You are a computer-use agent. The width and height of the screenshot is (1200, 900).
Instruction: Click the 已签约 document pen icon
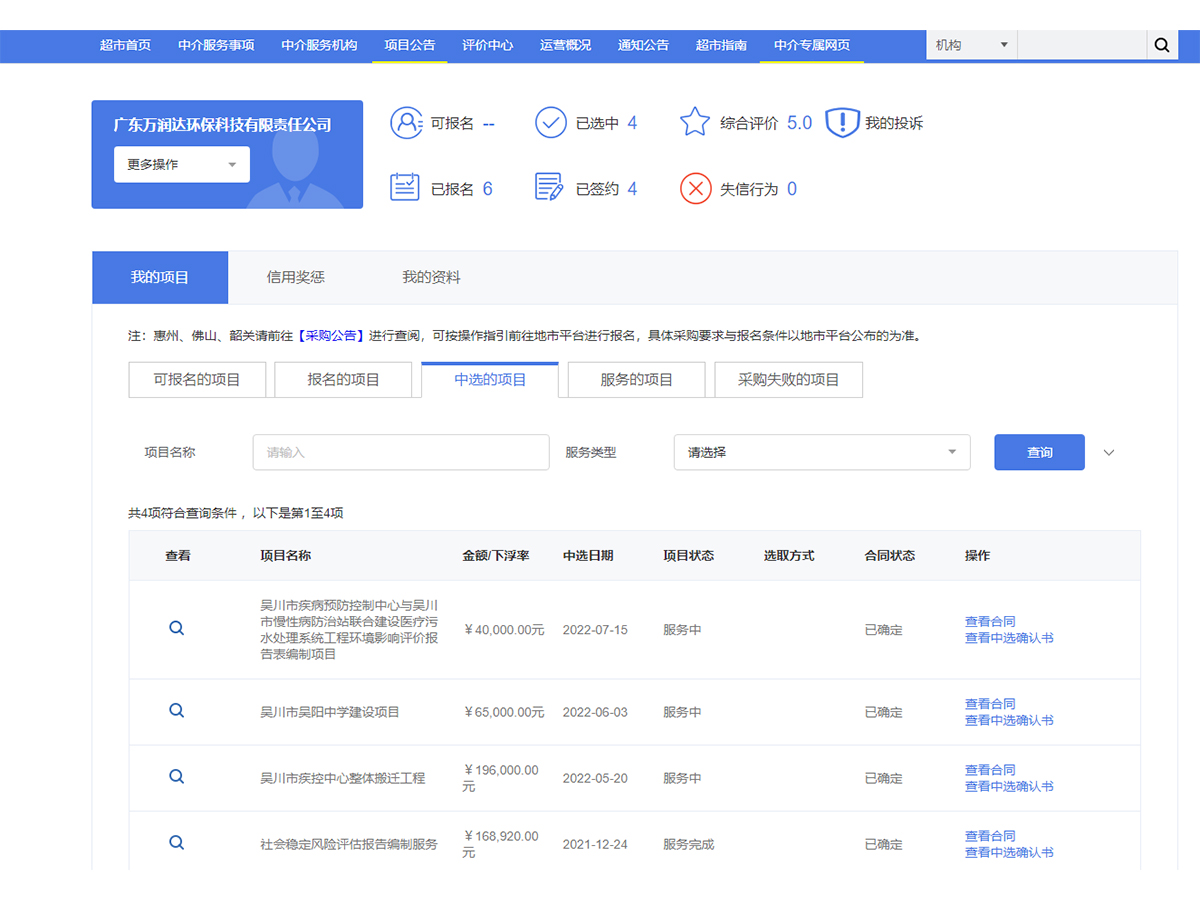(x=549, y=188)
